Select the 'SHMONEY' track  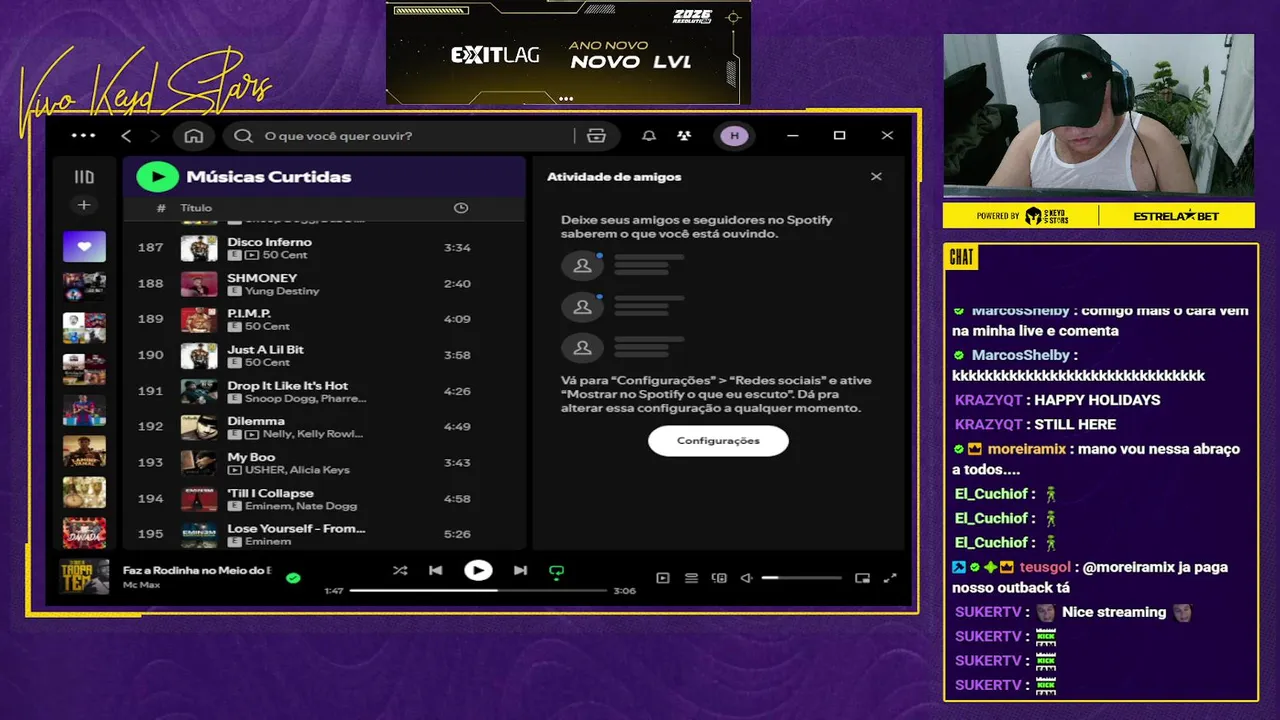tap(324, 284)
